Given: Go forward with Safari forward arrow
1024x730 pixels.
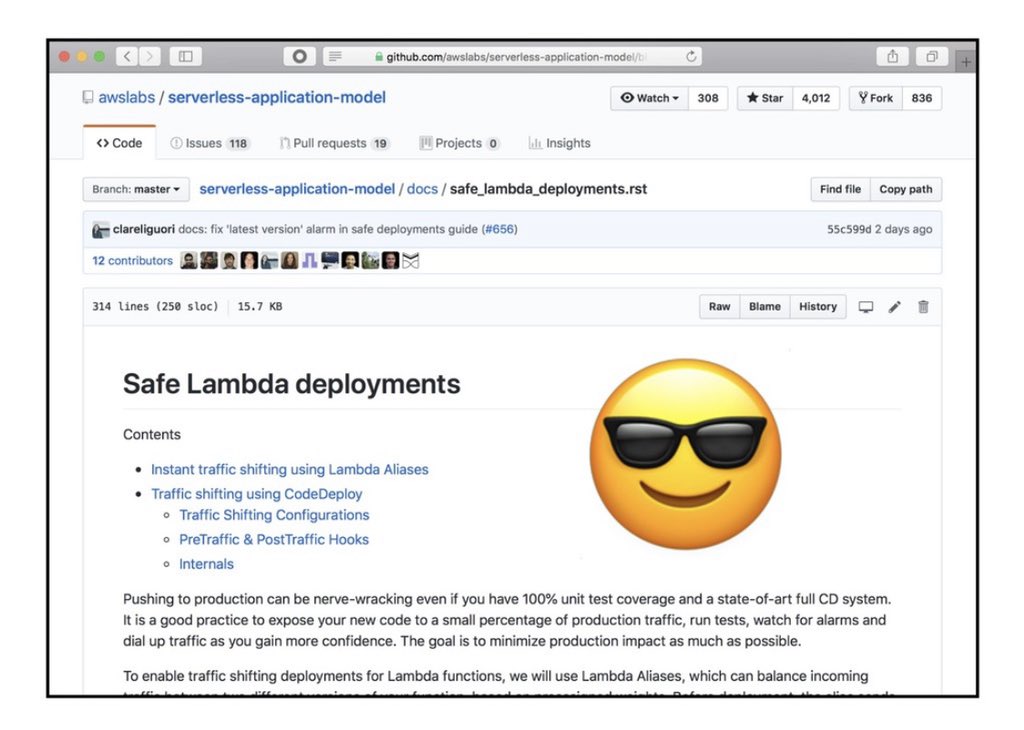Looking at the screenshot, I should point(150,57).
